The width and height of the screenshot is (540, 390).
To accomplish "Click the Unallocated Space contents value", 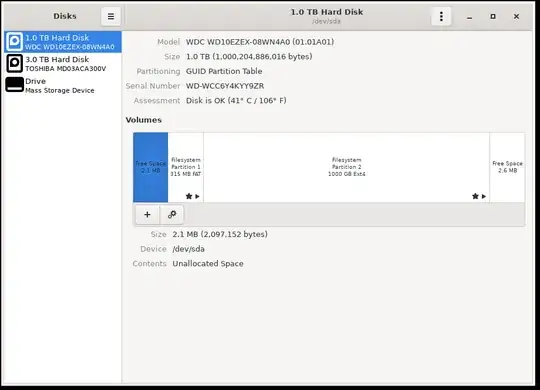I will (x=208, y=264).
